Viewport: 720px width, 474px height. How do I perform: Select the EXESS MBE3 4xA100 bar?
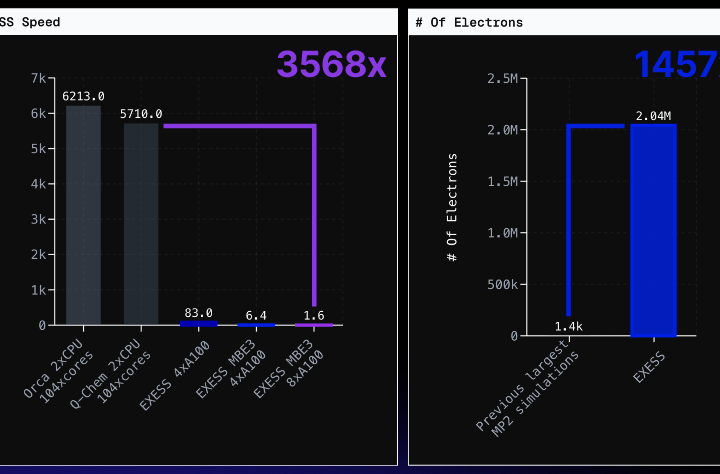click(256, 324)
